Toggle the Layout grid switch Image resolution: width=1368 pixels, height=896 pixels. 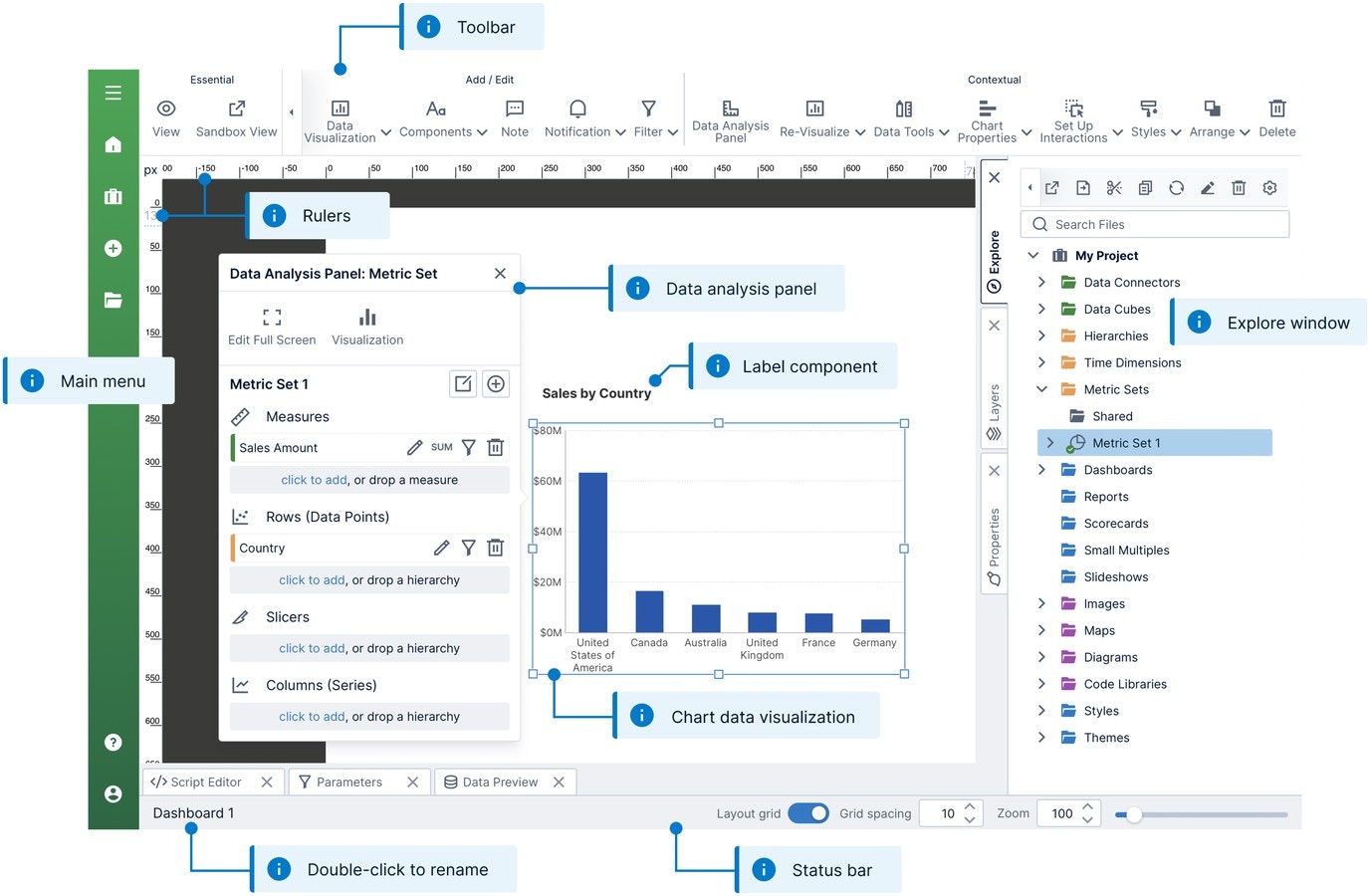coord(808,813)
